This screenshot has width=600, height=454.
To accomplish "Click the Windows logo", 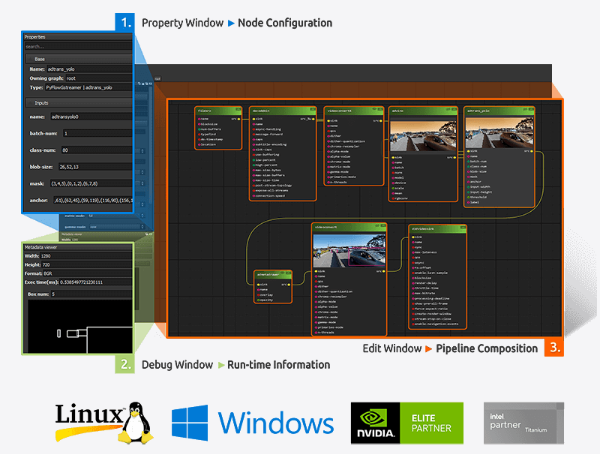I will (x=253, y=422).
